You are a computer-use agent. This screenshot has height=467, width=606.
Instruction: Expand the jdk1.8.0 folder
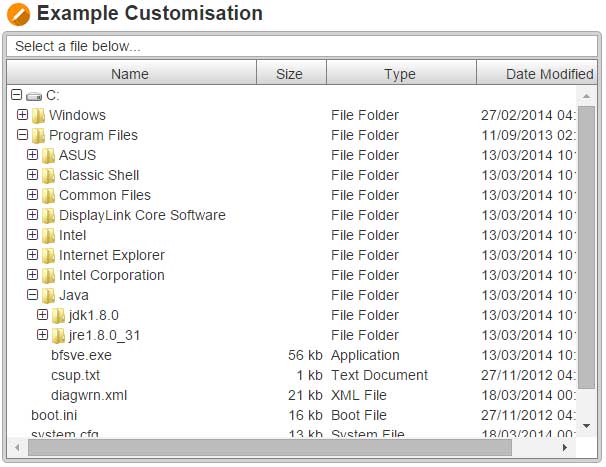(43, 315)
